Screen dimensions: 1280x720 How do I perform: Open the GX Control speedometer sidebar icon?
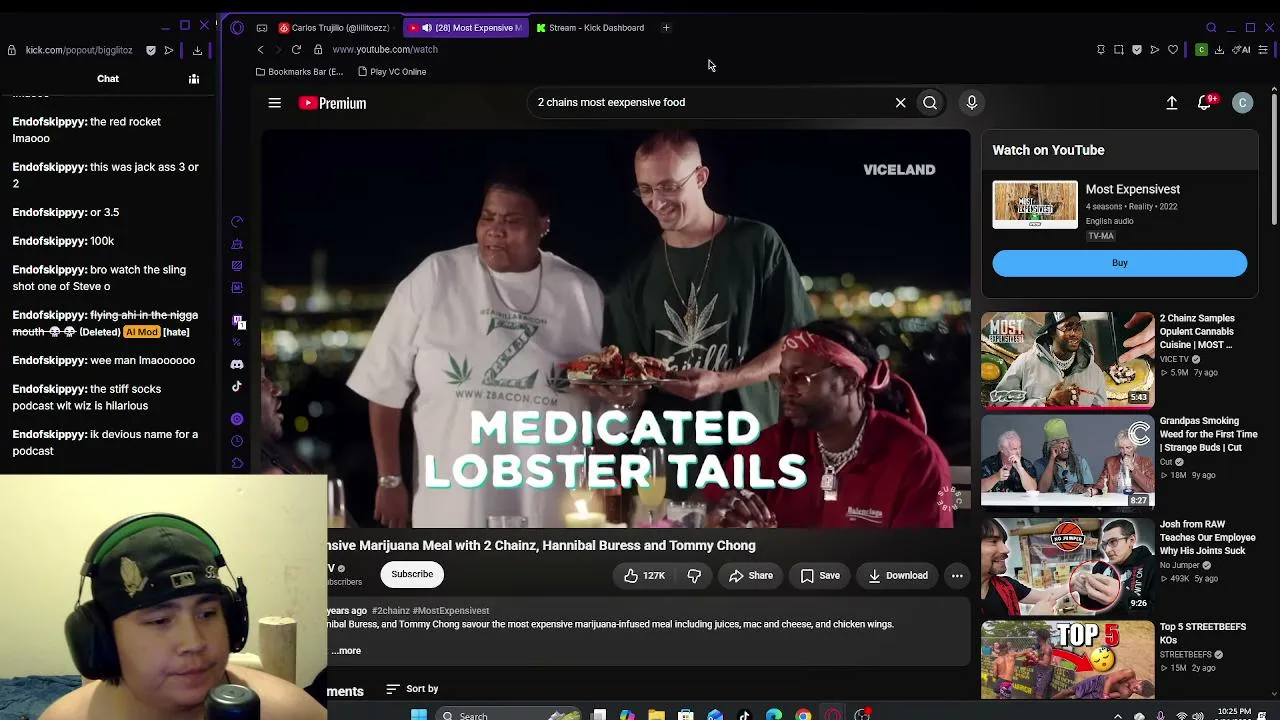point(237,222)
